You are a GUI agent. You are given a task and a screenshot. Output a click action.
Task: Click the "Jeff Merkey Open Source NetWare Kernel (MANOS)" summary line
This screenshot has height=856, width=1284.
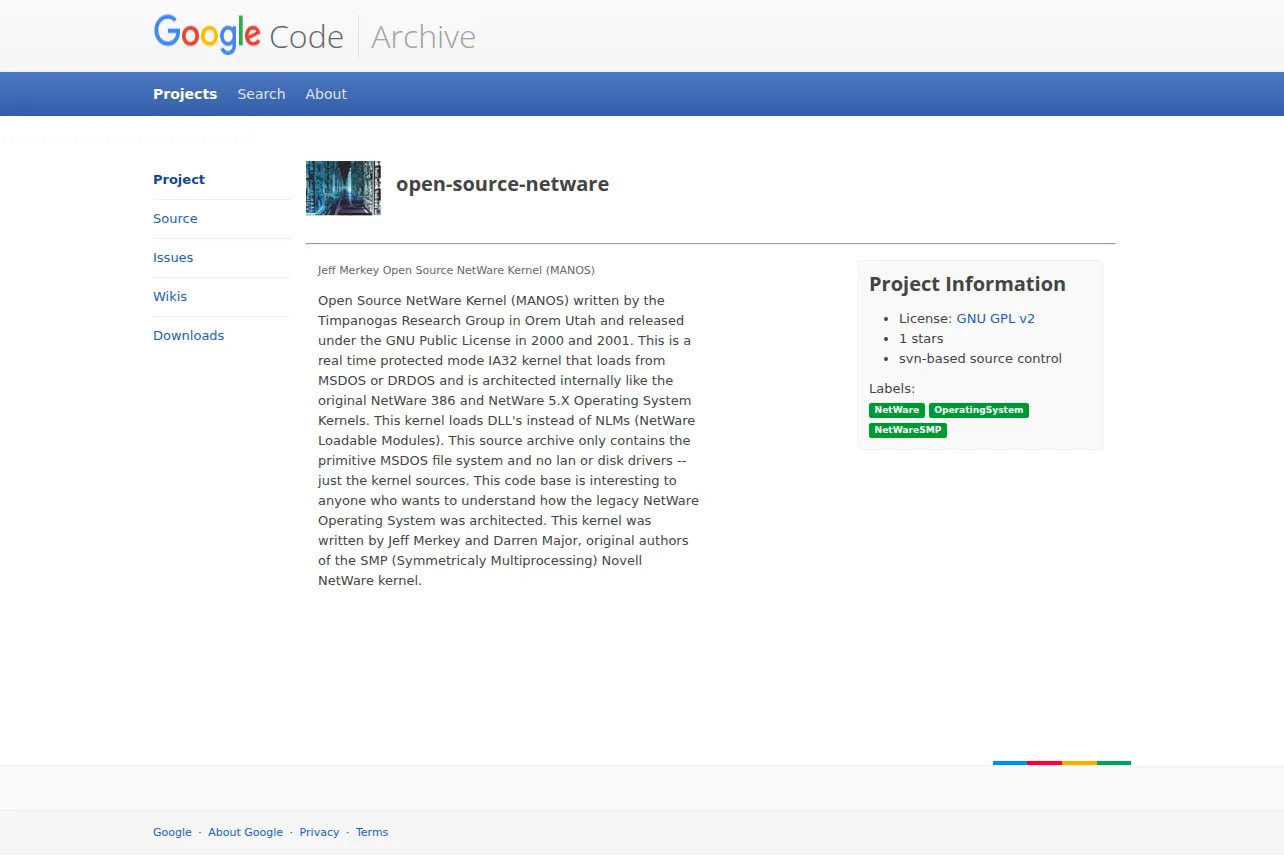pyautogui.click(x=456, y=270)
